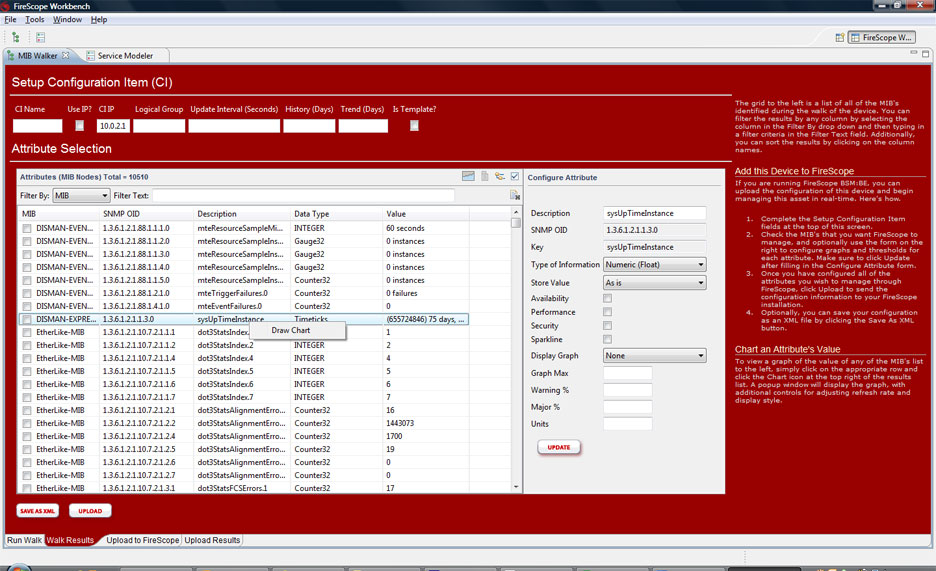
Task: Sort grid by the Data Type column header
Action: point(337,214)
